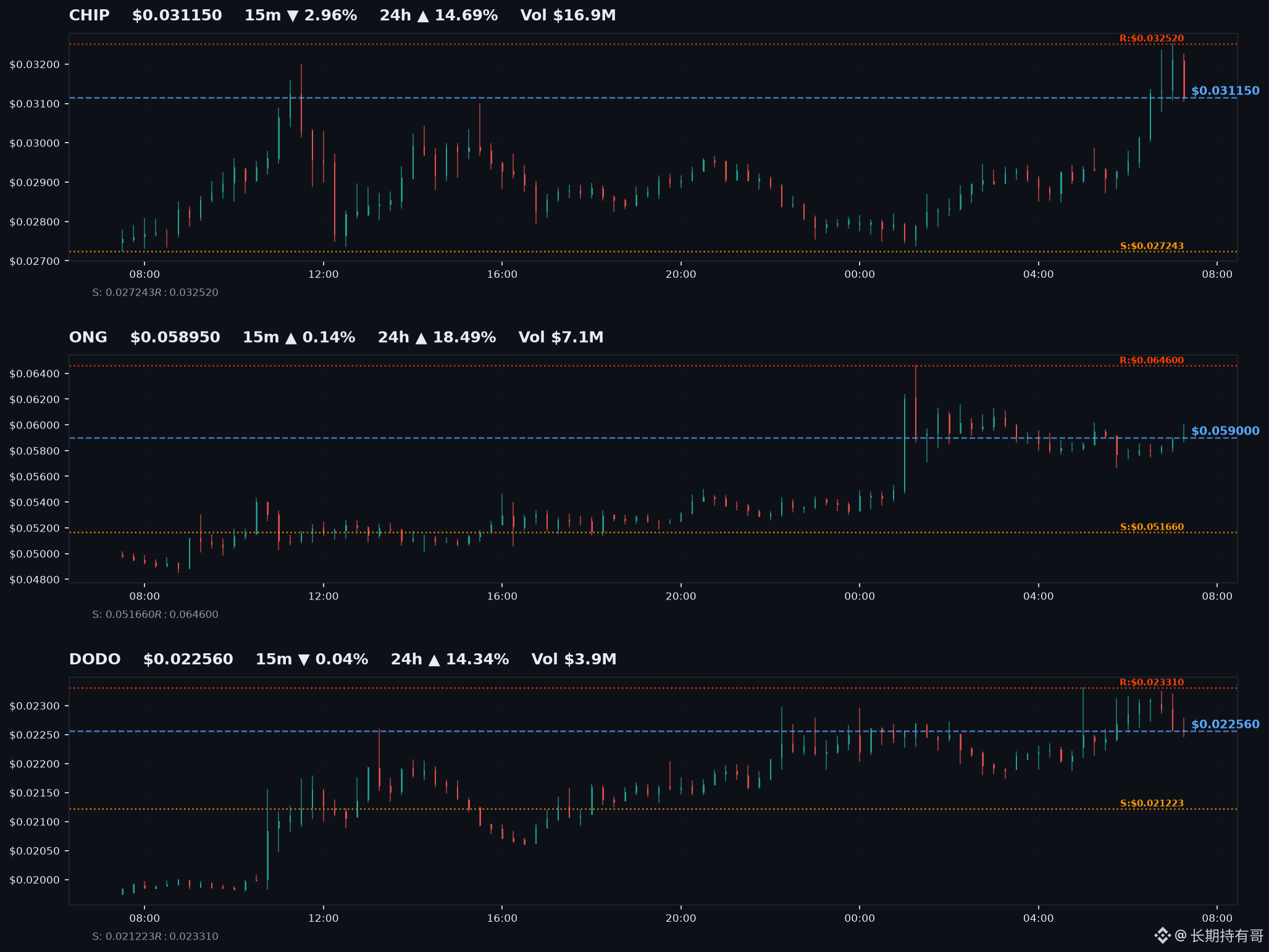Select DODO header price $0.022560 beside ticker
Viewport: 1269px width, 952px height.
[x=188, y=659]
